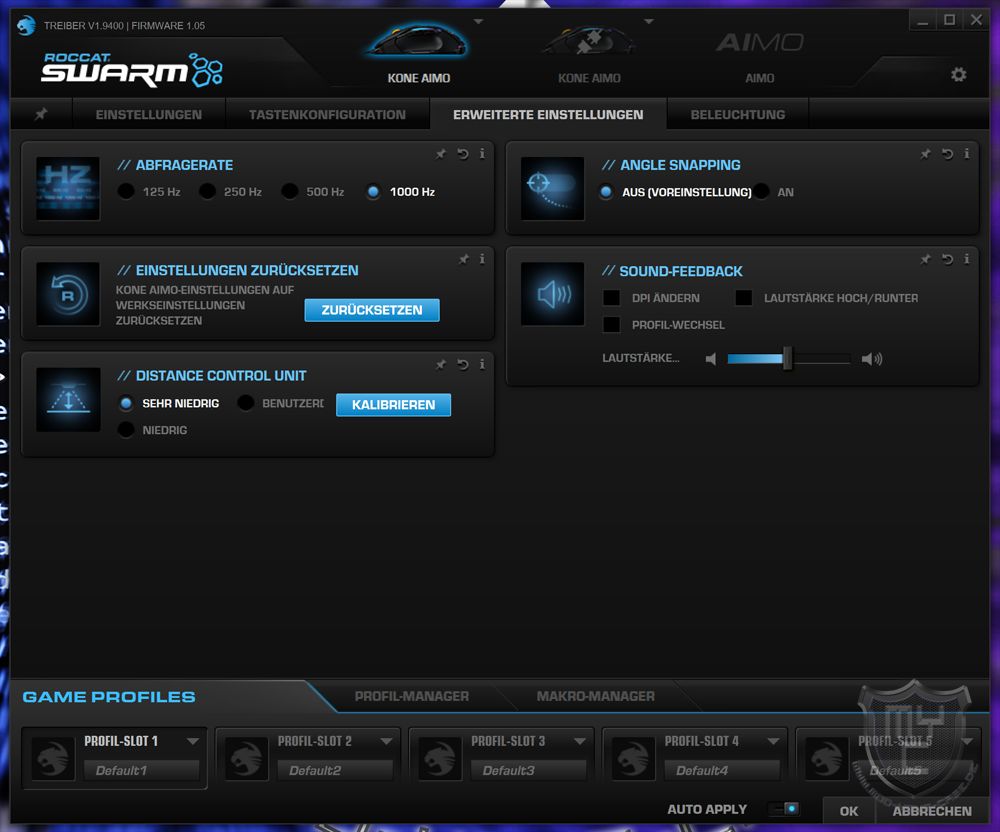Choose NIEDRIG lift-off distance
The height and width of the screenshot is (832, 1000).
(126, 430)
